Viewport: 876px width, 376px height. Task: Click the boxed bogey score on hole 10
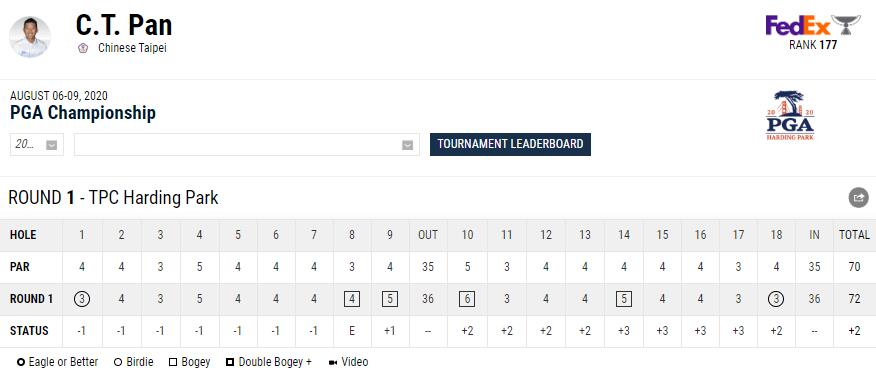pos(467,299)
